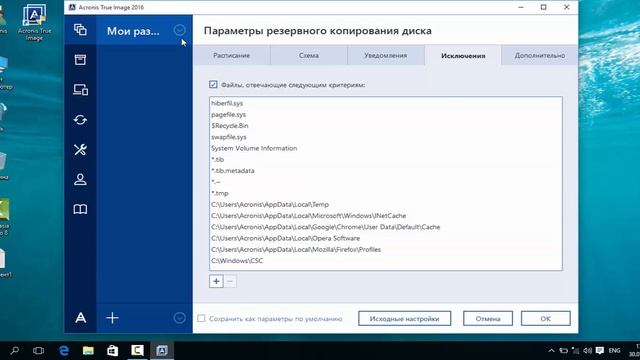This screenshot has width=640, height=360.
Task: Open the Account person icon
Action: coord(80,179)
